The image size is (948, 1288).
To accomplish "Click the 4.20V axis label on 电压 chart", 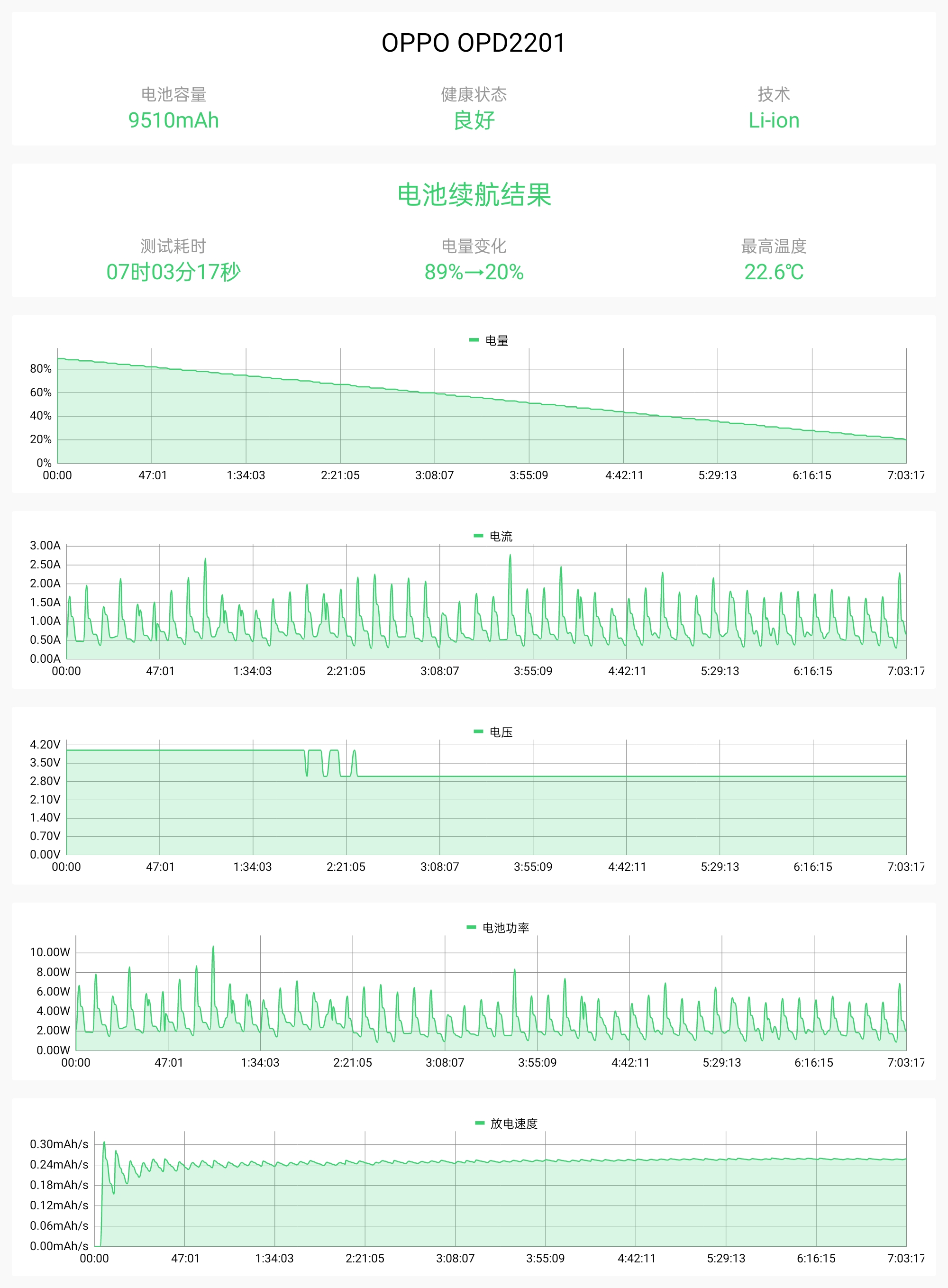I will coord(46,744).
